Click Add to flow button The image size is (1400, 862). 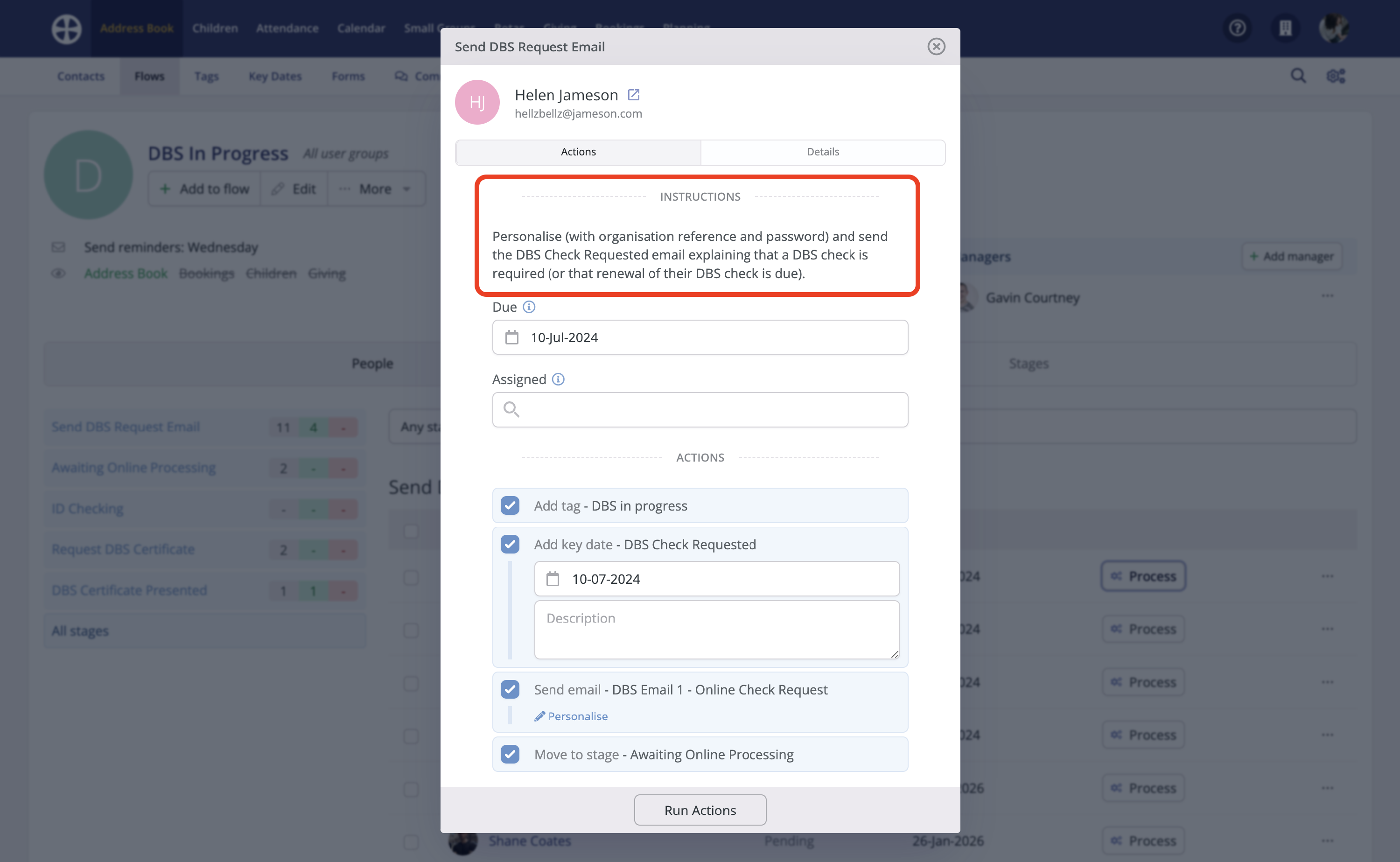click(x=205, y=189)
